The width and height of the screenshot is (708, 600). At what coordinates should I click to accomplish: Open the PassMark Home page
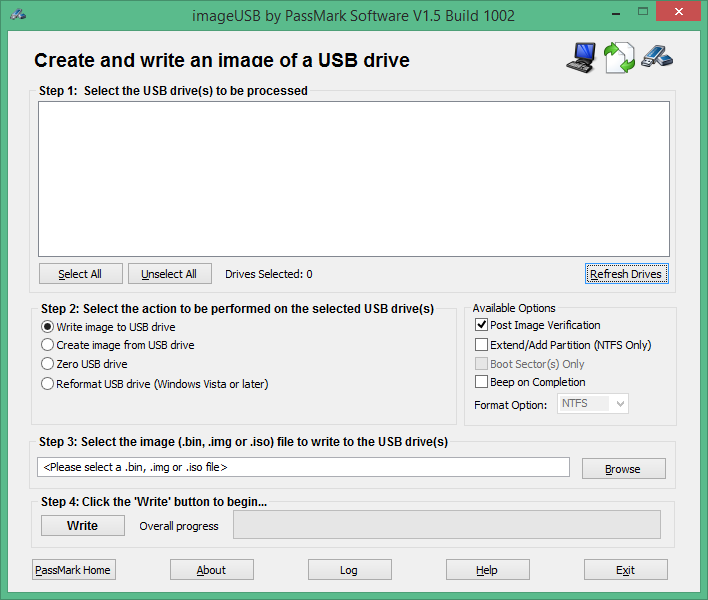pos(74,570)
